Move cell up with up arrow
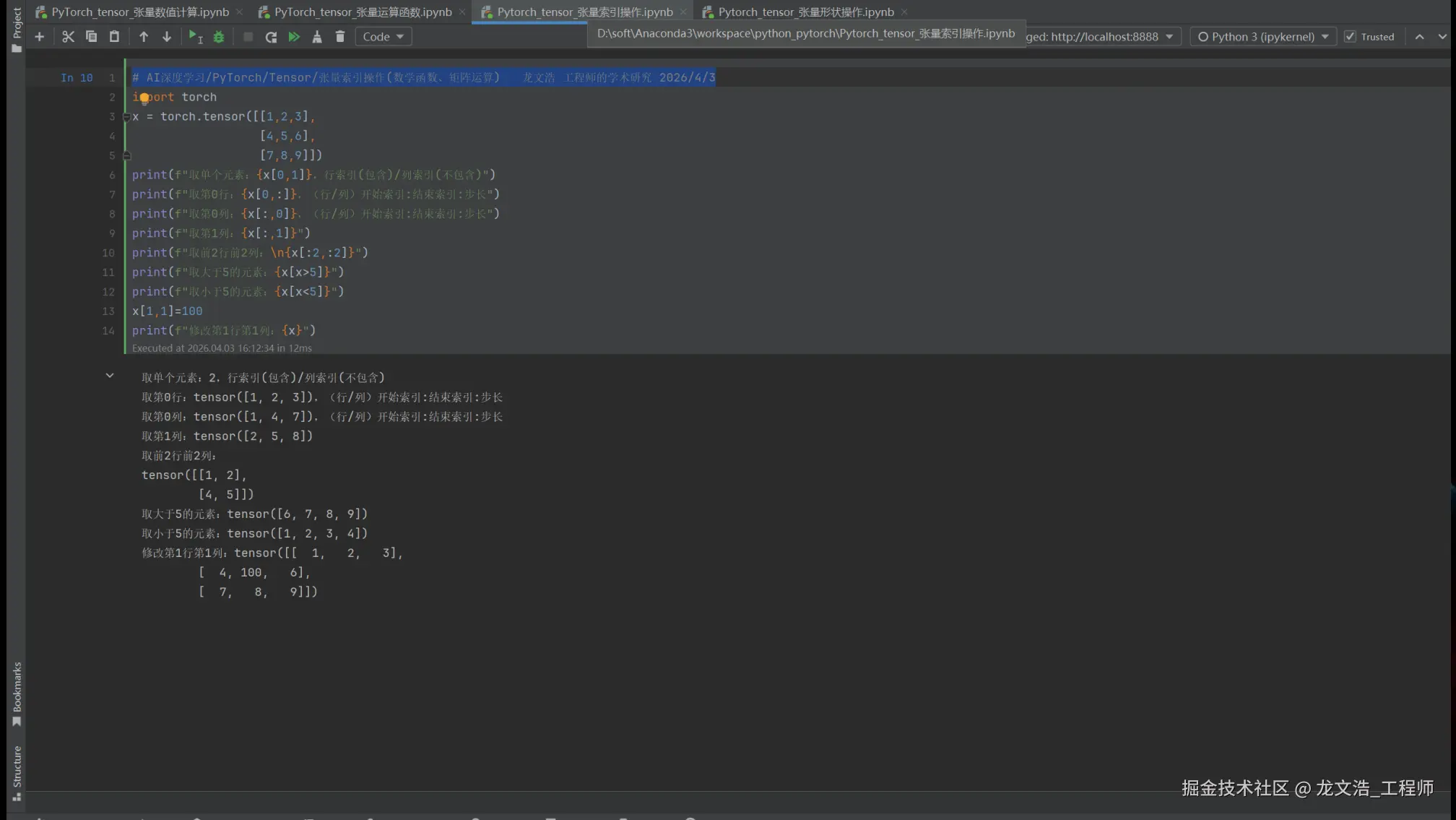The image size is (1456, 820). [144, 37]
